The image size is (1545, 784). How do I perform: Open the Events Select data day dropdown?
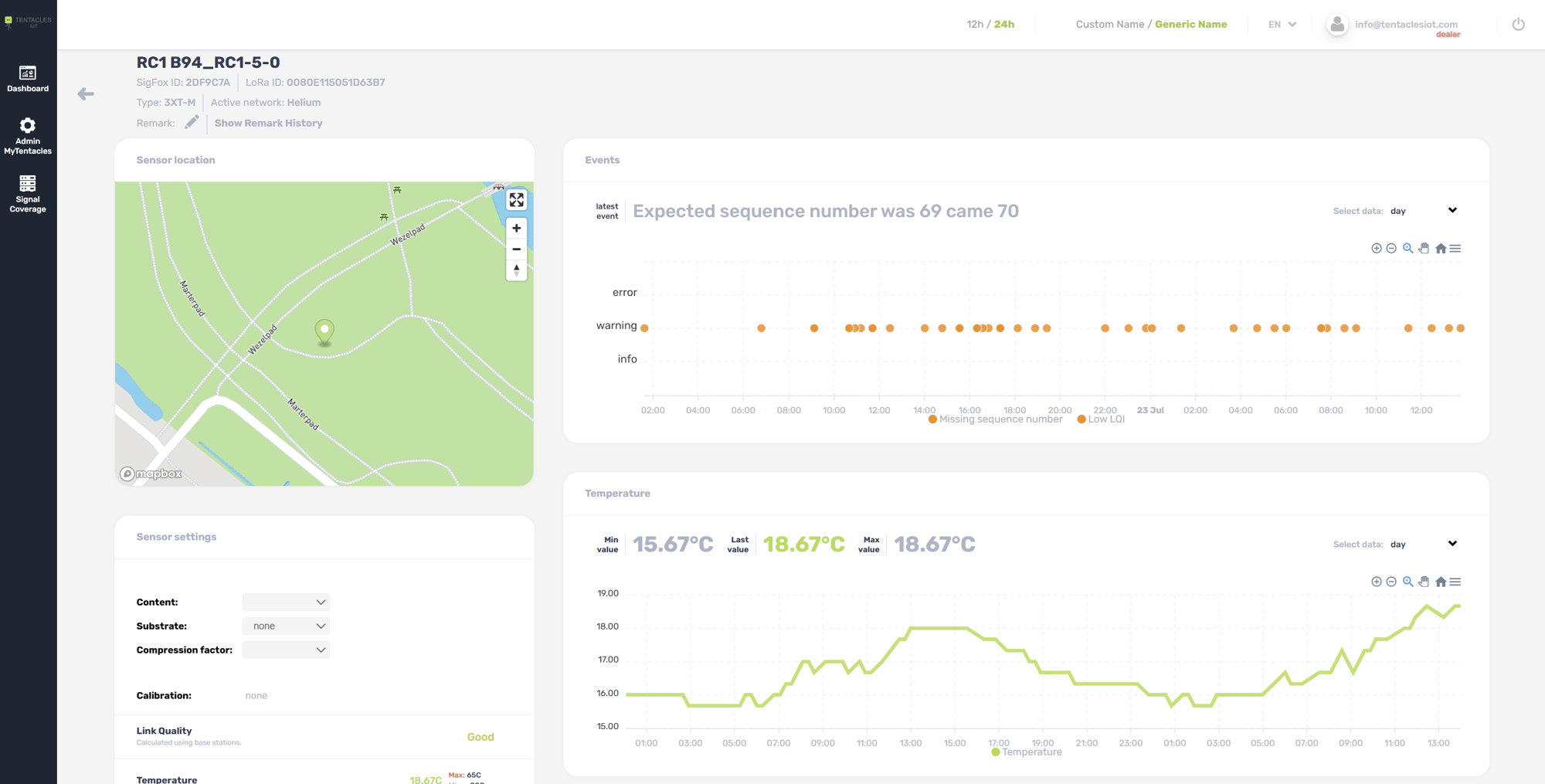(x=1423, y=210)
